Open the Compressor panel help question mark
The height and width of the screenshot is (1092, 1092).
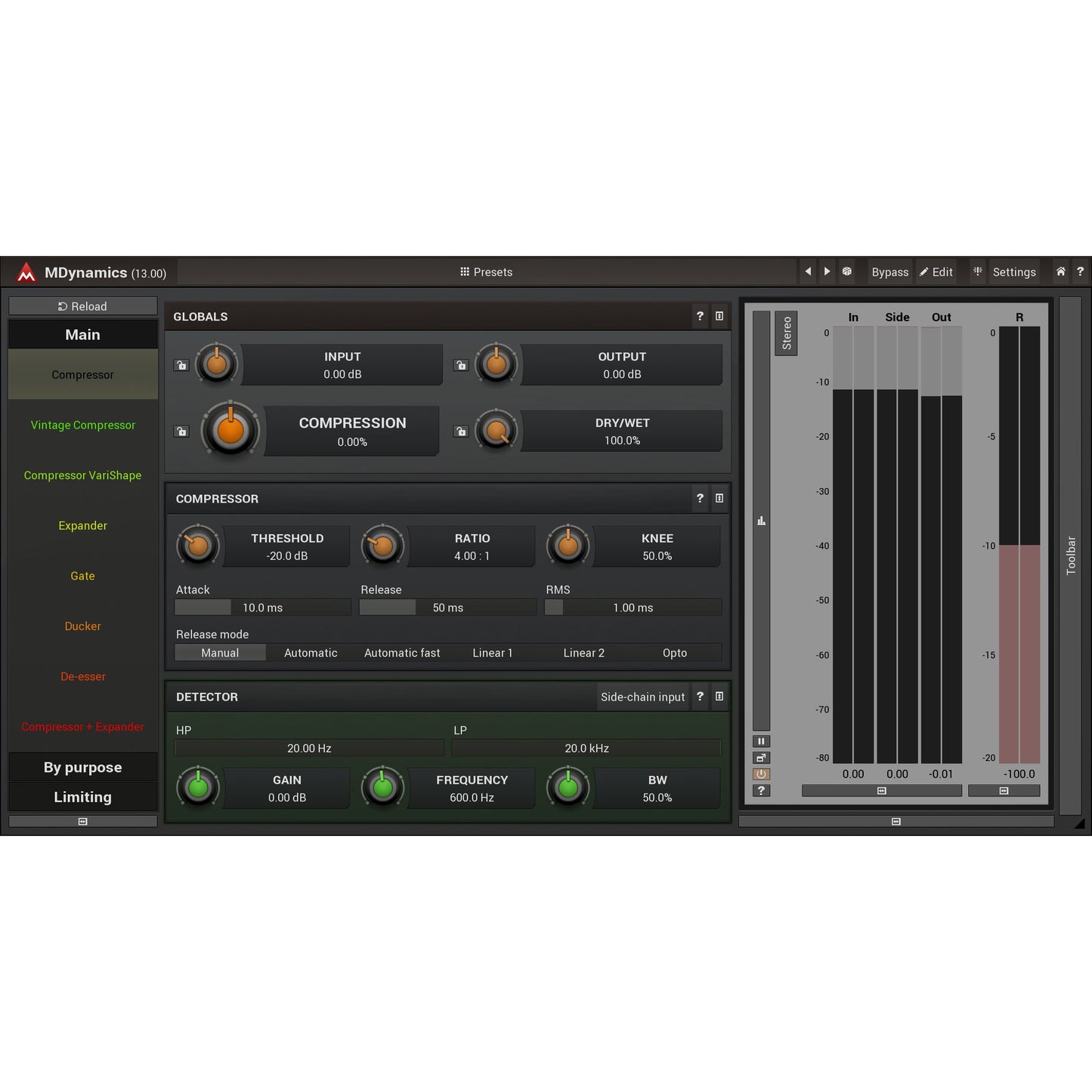point(700,499)
